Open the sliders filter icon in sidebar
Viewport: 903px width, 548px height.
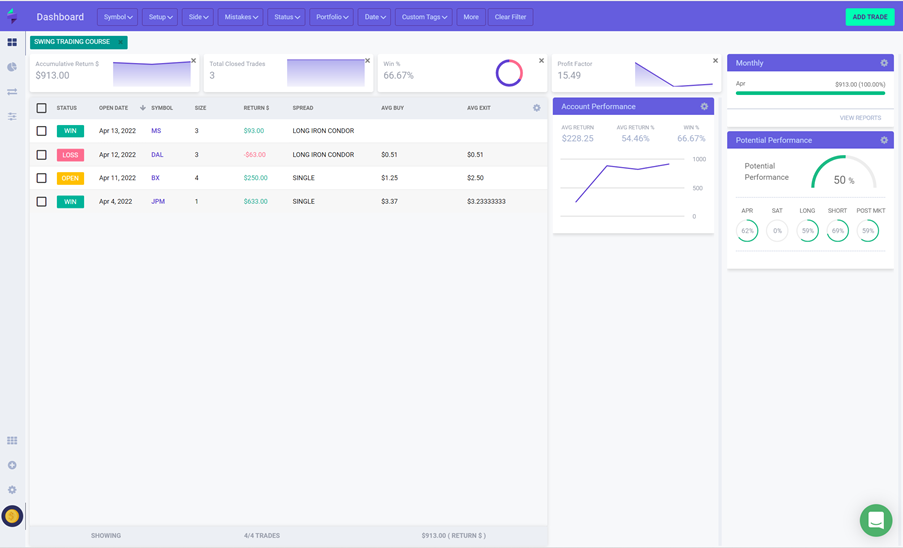(12, 116)
